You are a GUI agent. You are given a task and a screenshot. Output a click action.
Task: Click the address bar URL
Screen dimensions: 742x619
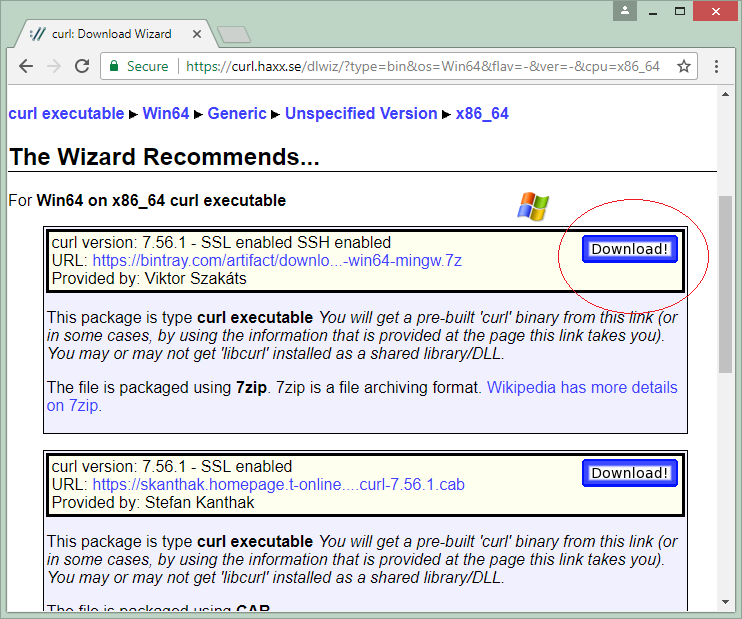[423, 66]
